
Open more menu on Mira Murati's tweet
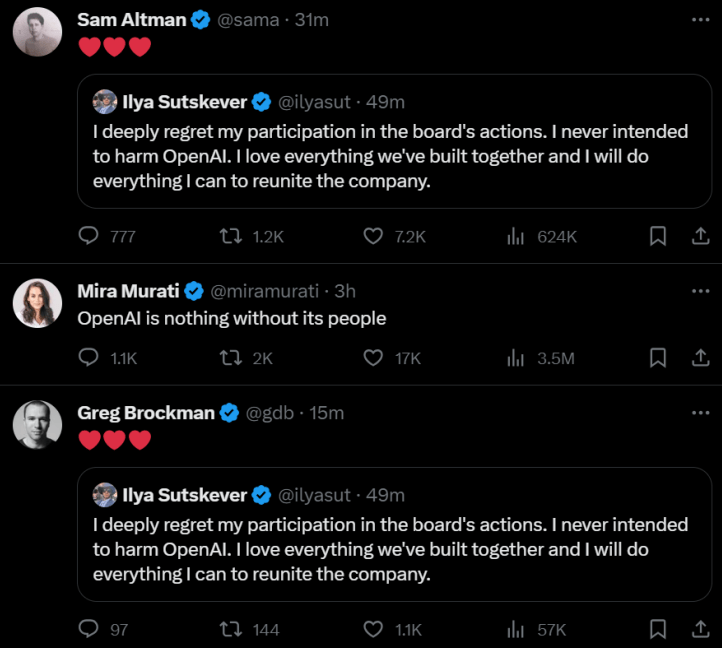(x=700, y=291)
